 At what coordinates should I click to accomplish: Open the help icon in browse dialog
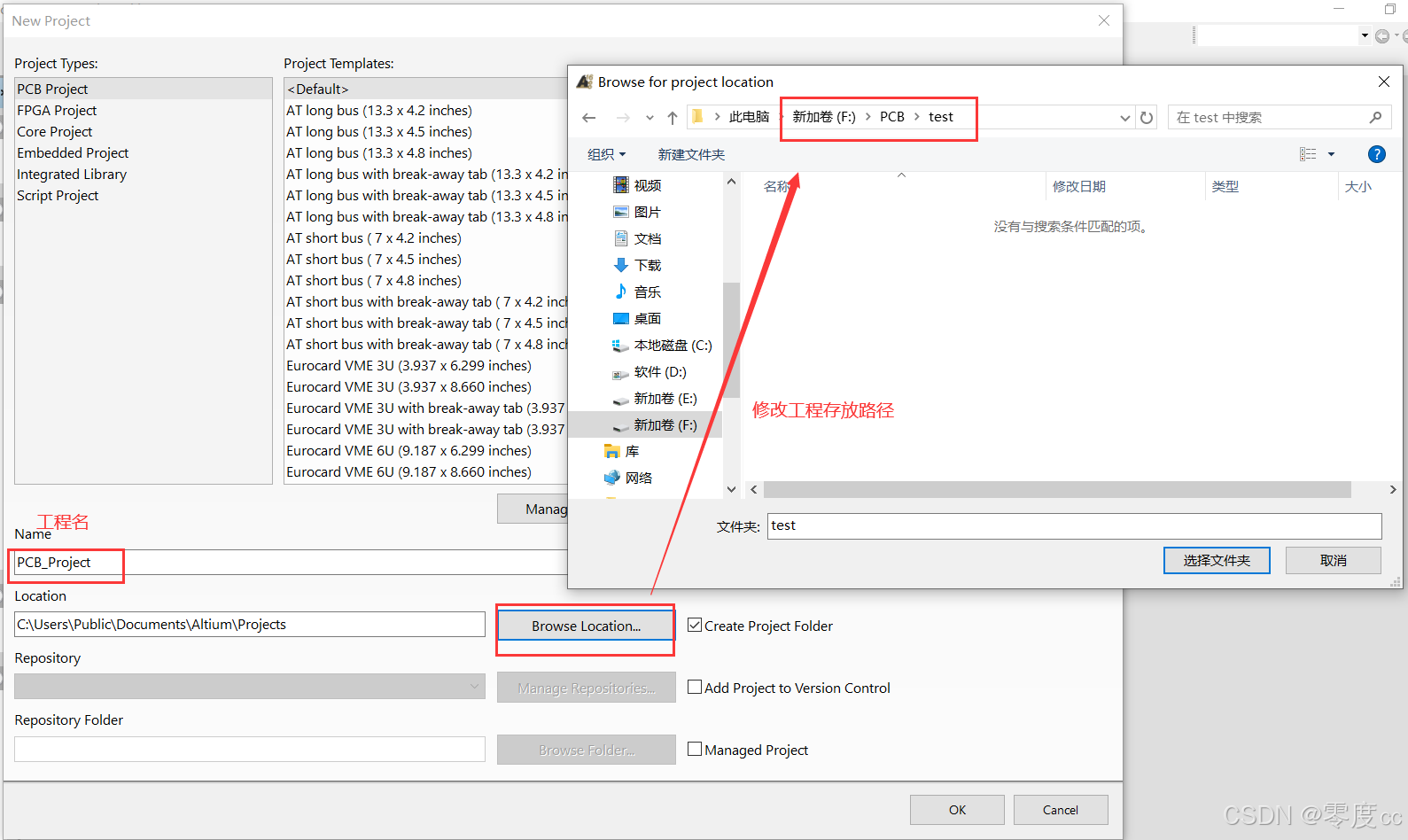pyautogui.click(x=1376, y=154)
